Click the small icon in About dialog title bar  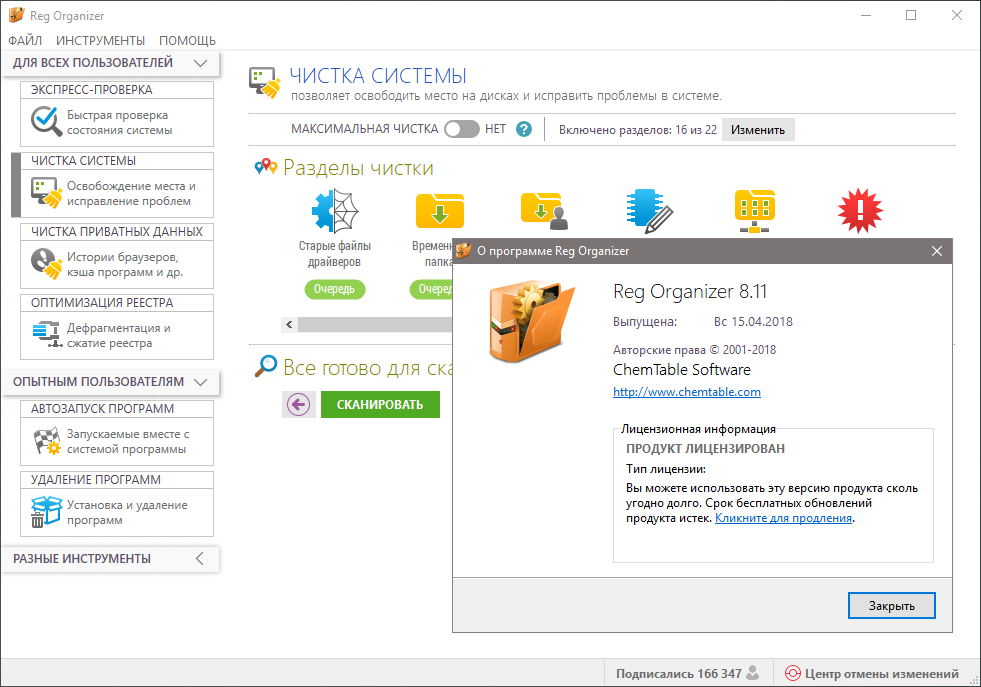[464, 251]
